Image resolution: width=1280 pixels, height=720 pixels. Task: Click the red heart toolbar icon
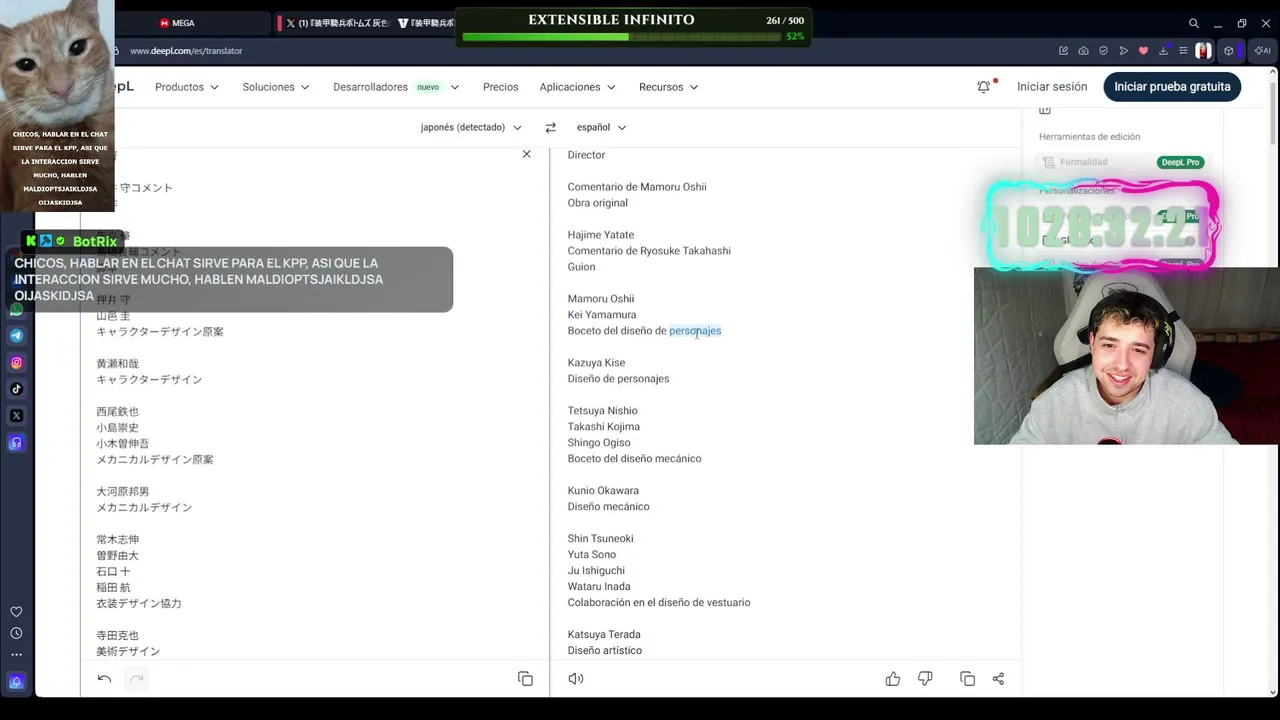click(x=1144, y=51)
